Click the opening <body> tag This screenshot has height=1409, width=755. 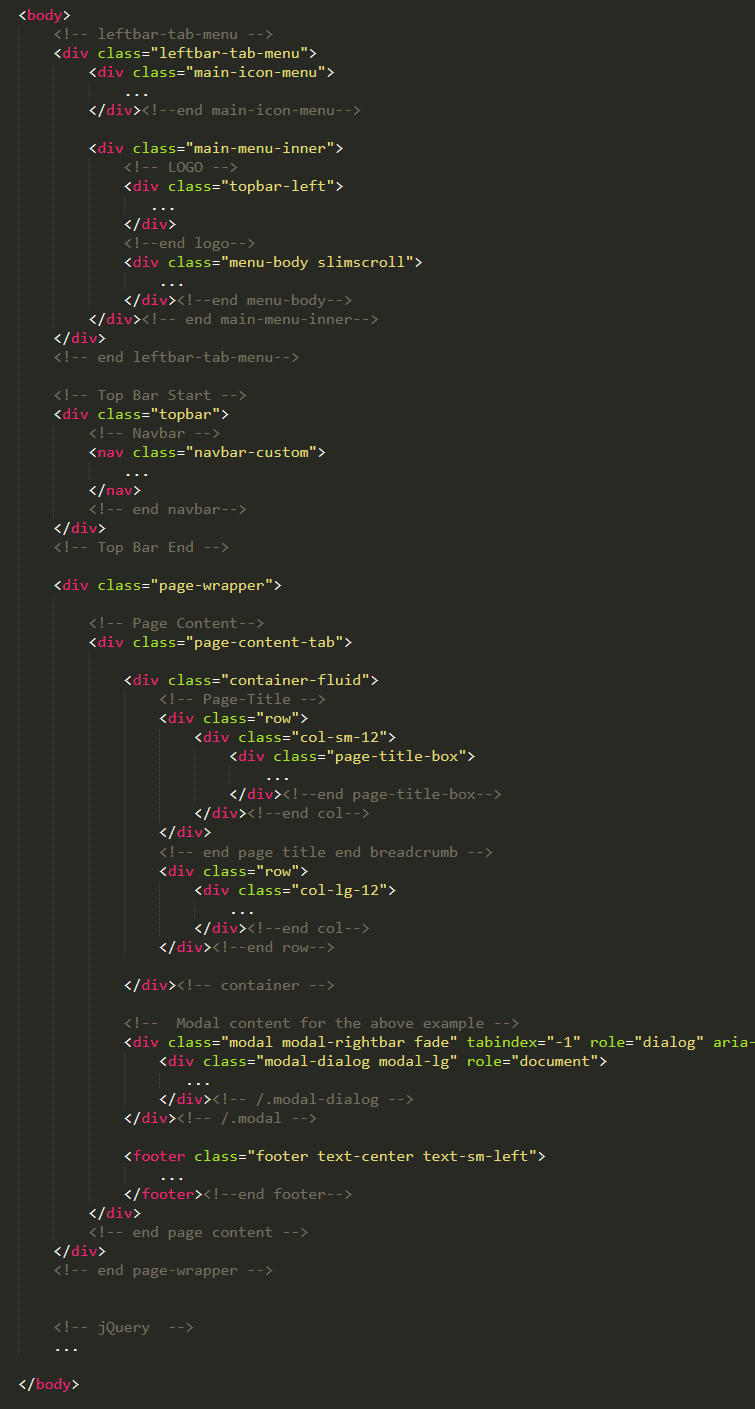point(44,15)
